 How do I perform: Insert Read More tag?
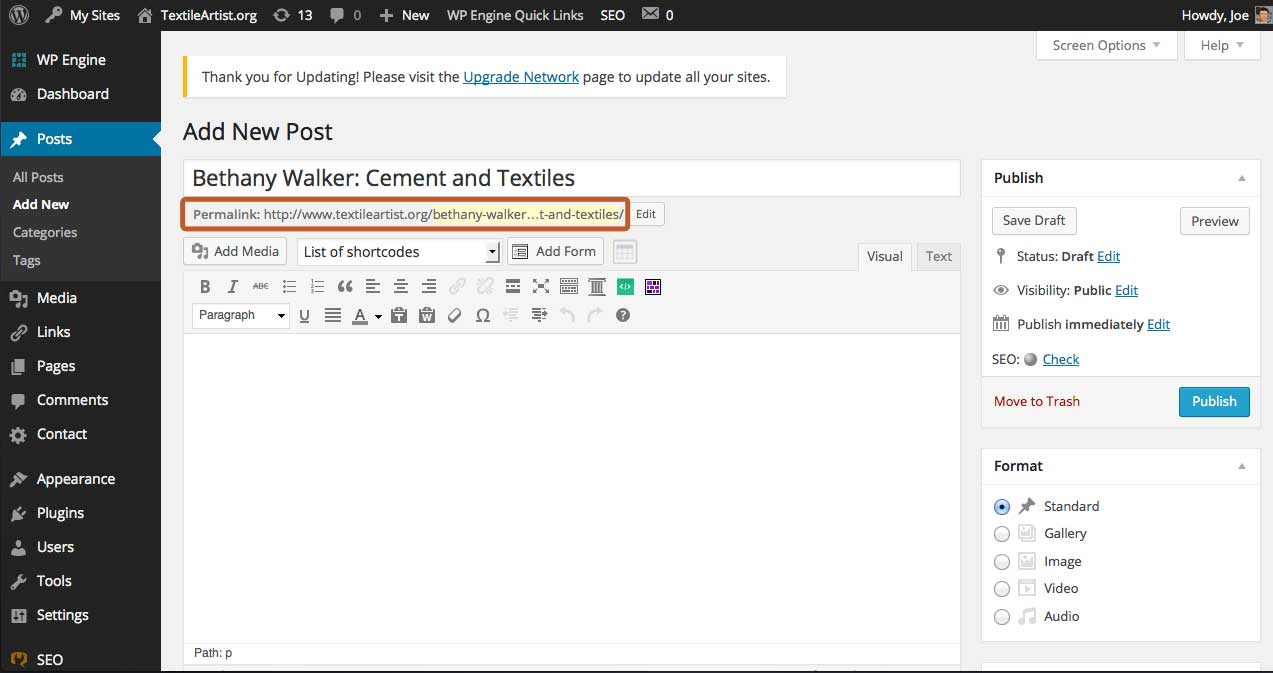(x=513, y=287)
